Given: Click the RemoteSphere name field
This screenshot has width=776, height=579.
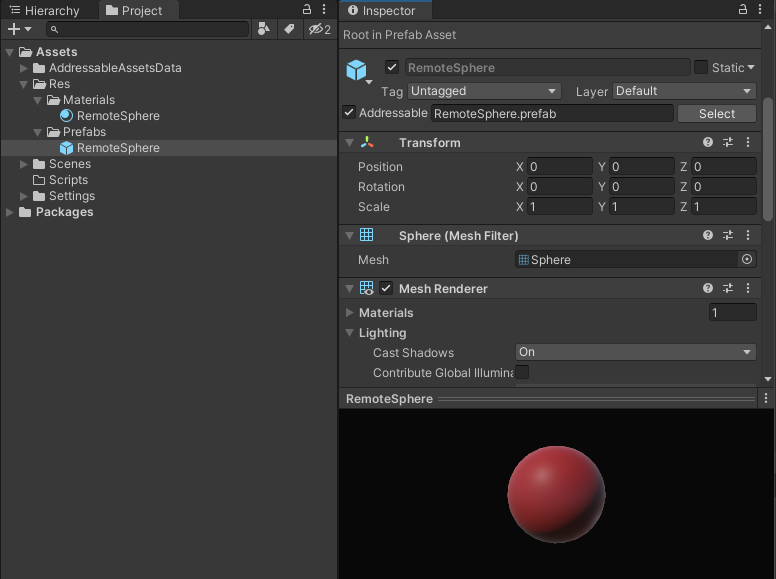Looking at the screenshot, I should tap(547, 67).
